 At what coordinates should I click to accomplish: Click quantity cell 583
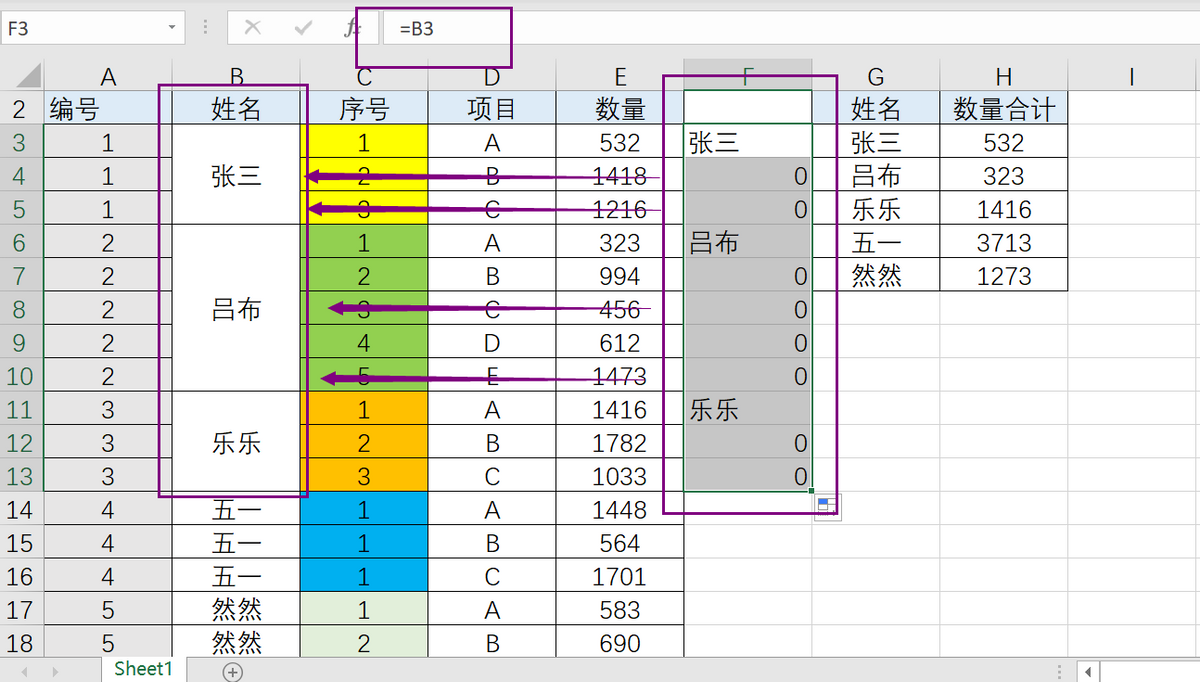(620, 609)
